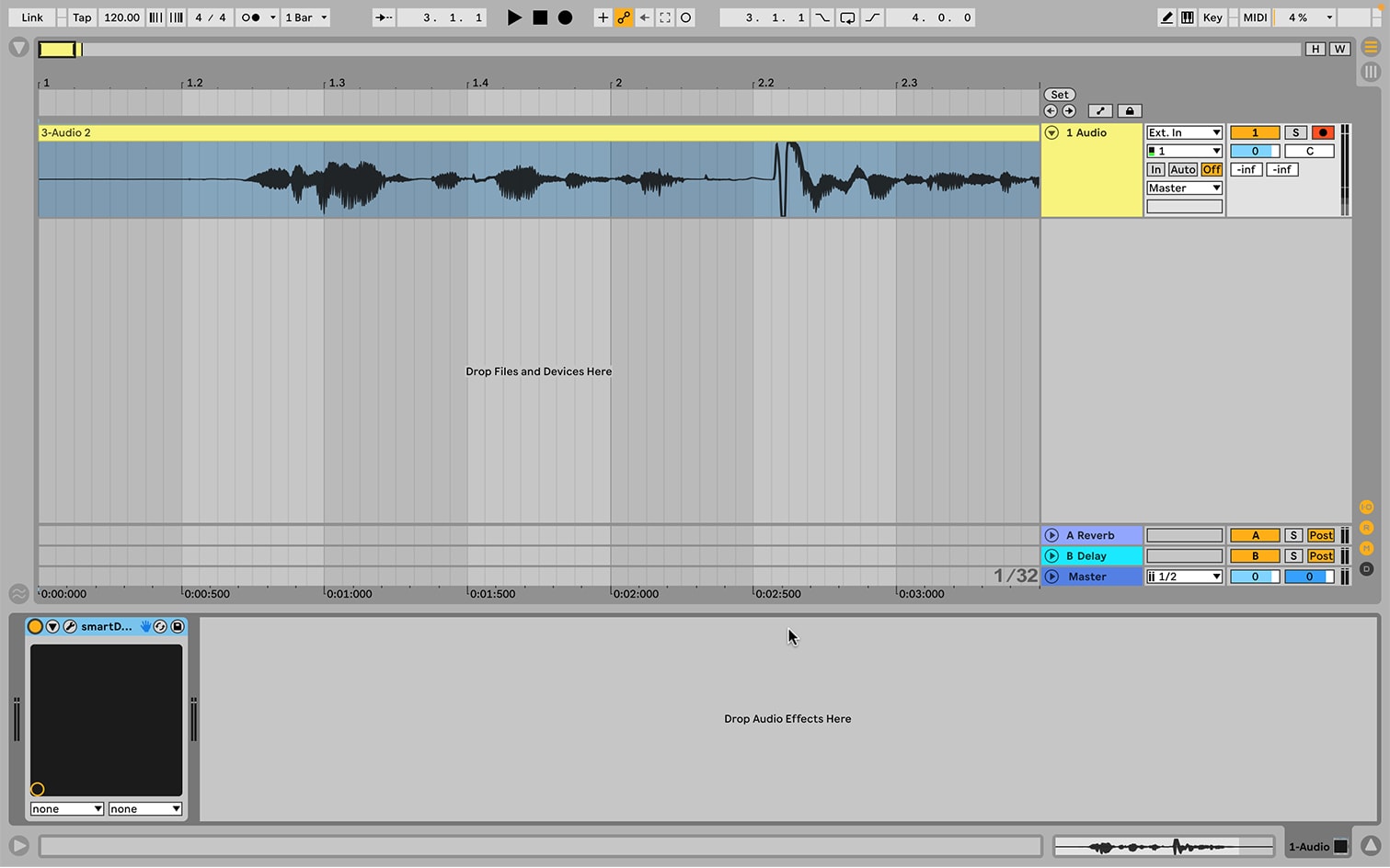The width and height of the screenshot is (1390, 868).
Task: Jump to next locator arrow
Action: (x=1069, y=111)
